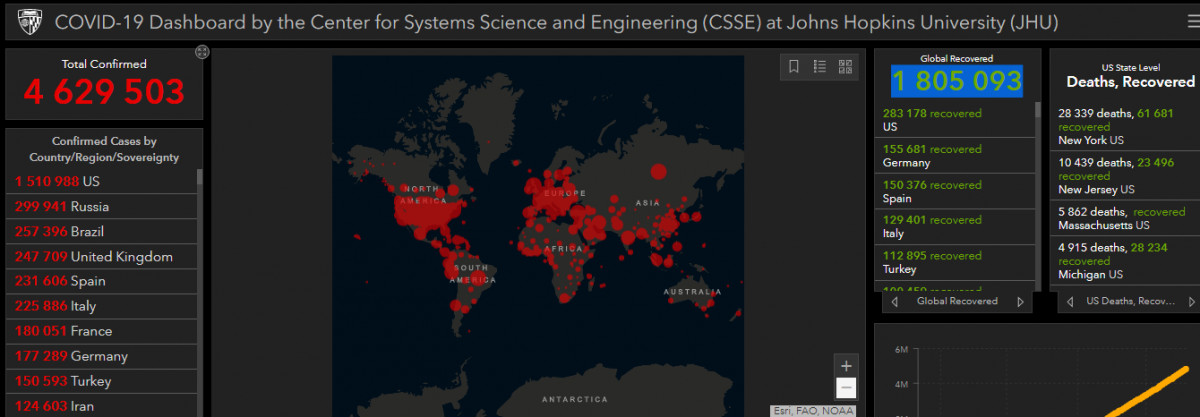Select Turkey with 150 593 confirmed cases
The image size is (1200, 417).
tap(102, 381)
